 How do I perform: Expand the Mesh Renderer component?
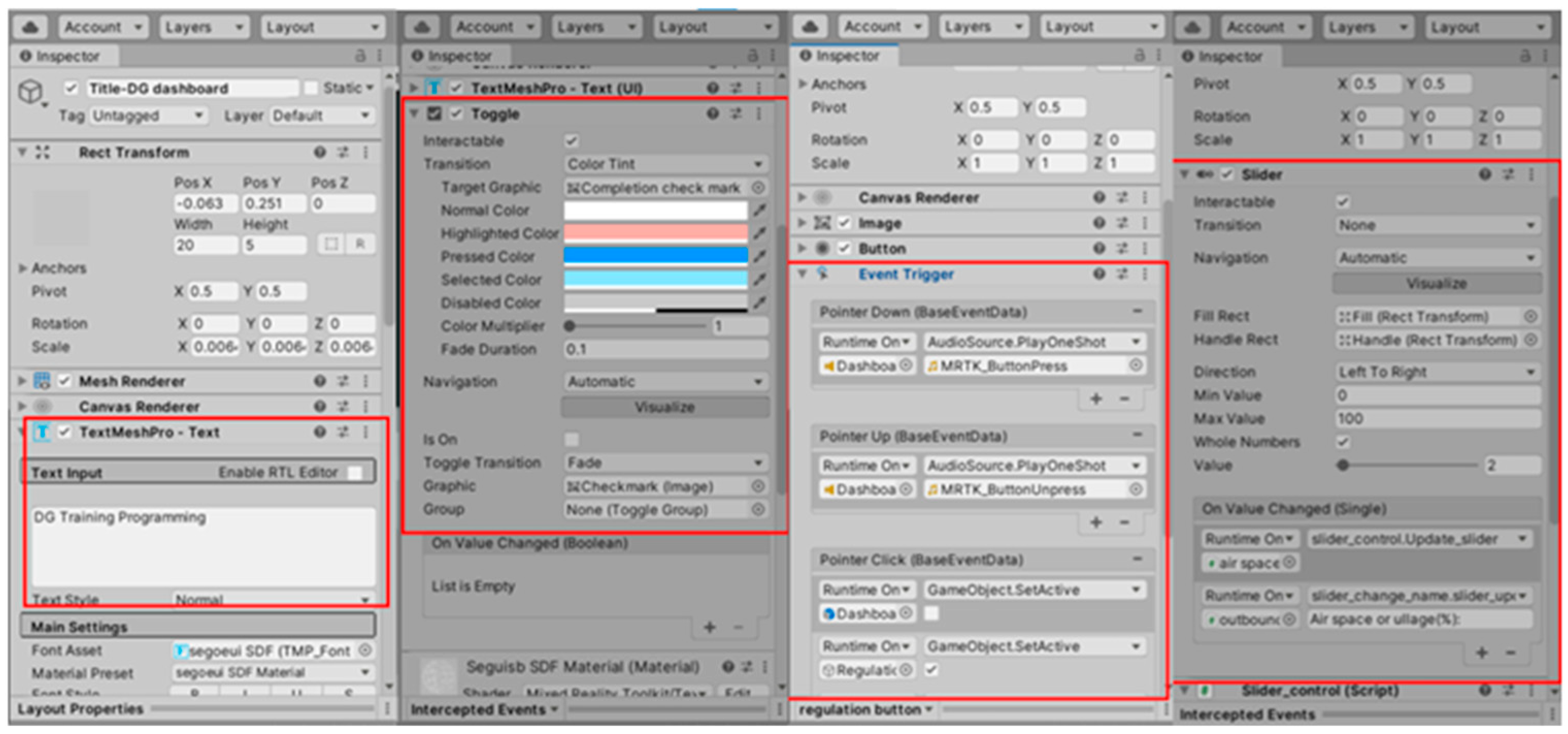tap(22, 381)
